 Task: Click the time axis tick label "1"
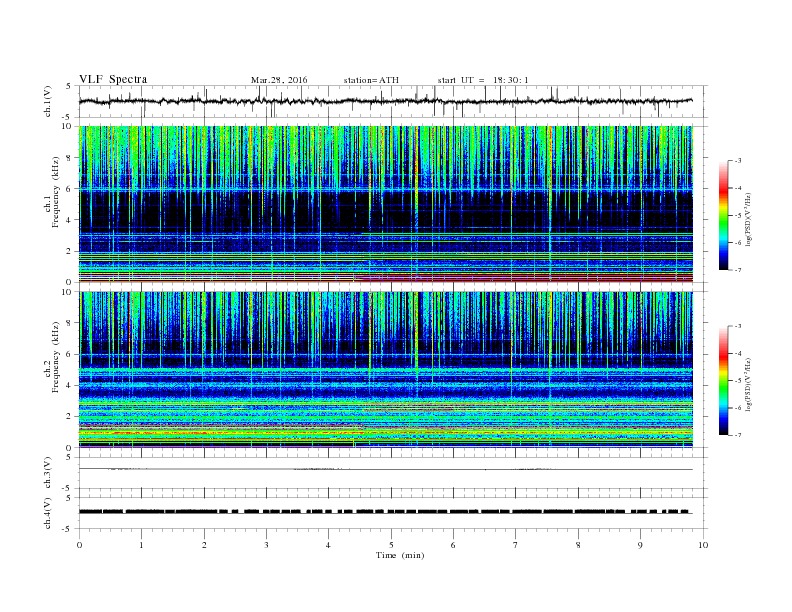[141, 545]
